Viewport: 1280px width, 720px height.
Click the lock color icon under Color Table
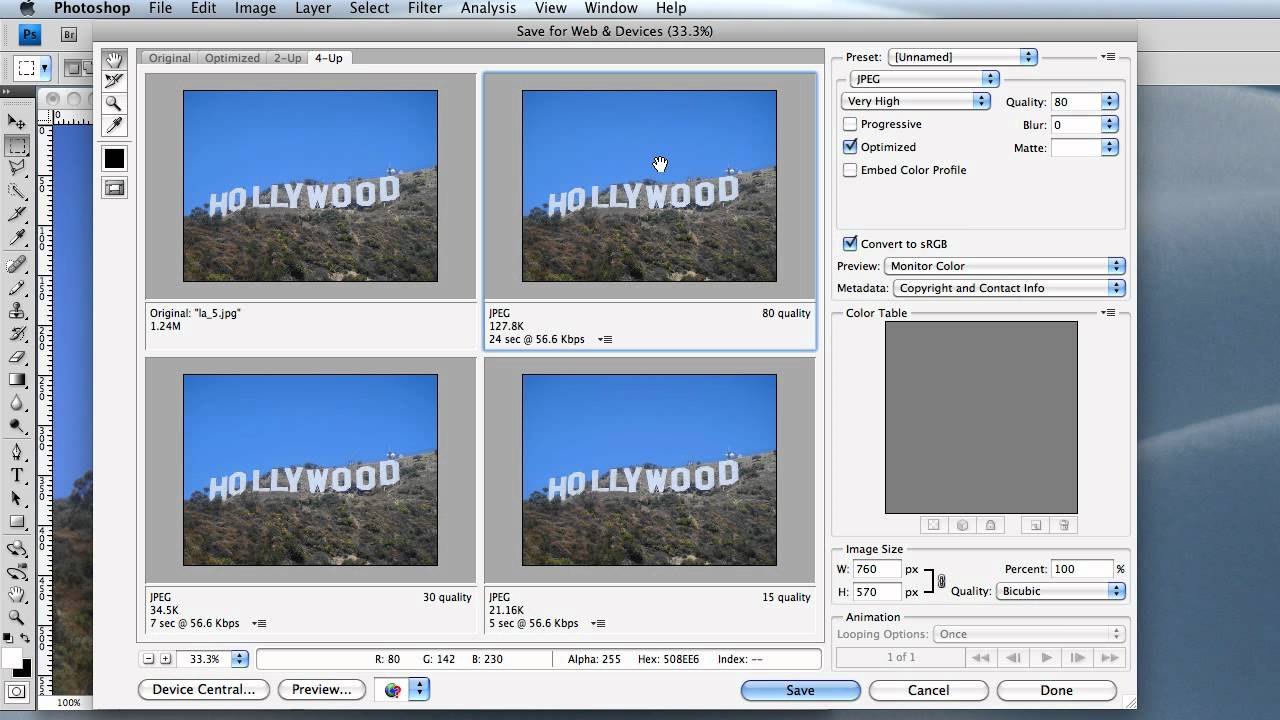[x=990, y=525]
